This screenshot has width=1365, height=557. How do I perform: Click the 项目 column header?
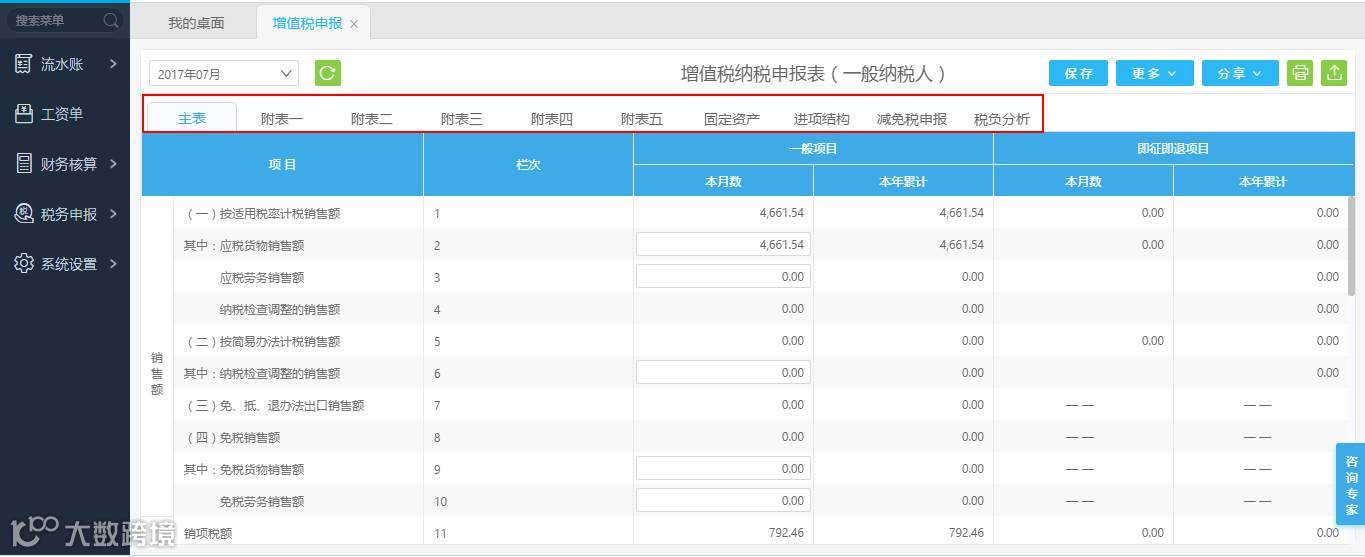(283, 164)
